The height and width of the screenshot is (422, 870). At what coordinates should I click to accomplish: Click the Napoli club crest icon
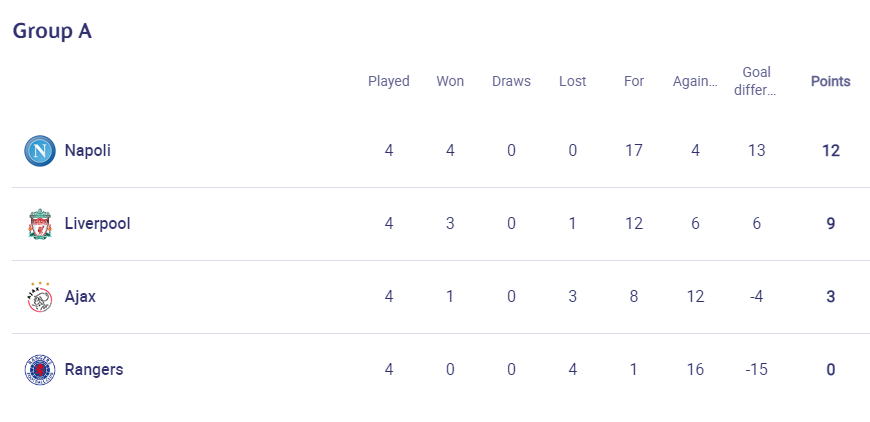click(40, 151)
